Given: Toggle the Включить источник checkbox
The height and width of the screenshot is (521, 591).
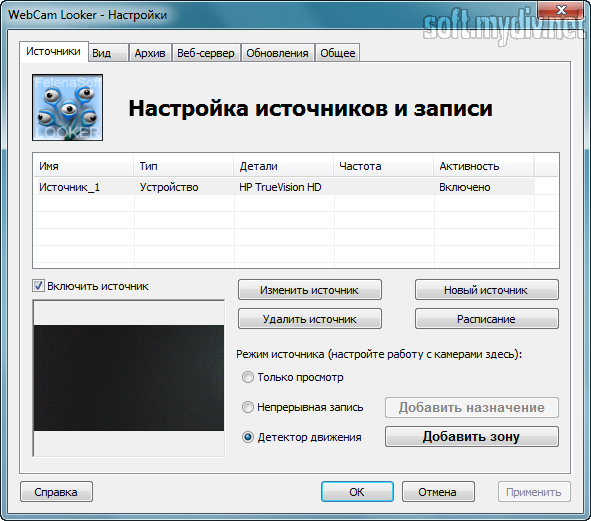Looking at the screenshot, I should pos(38,286).
